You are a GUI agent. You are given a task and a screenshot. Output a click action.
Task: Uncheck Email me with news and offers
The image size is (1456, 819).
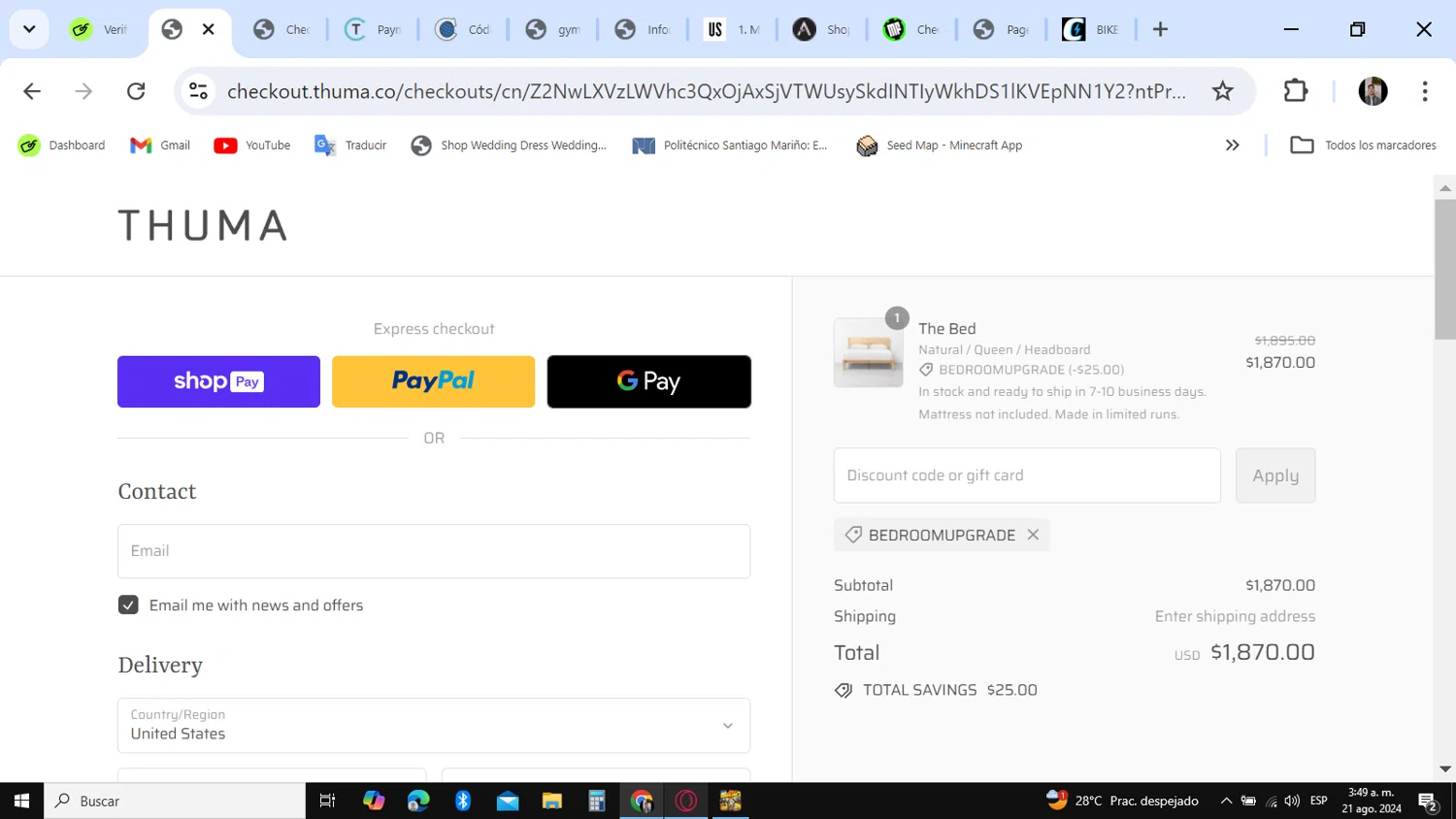128,605
